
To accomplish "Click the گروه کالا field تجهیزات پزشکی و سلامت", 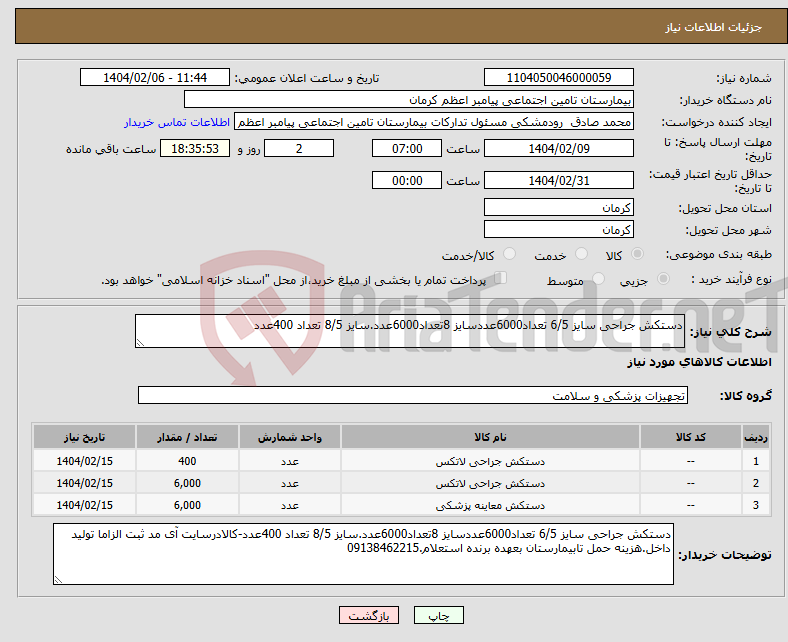I will [413, 395].
